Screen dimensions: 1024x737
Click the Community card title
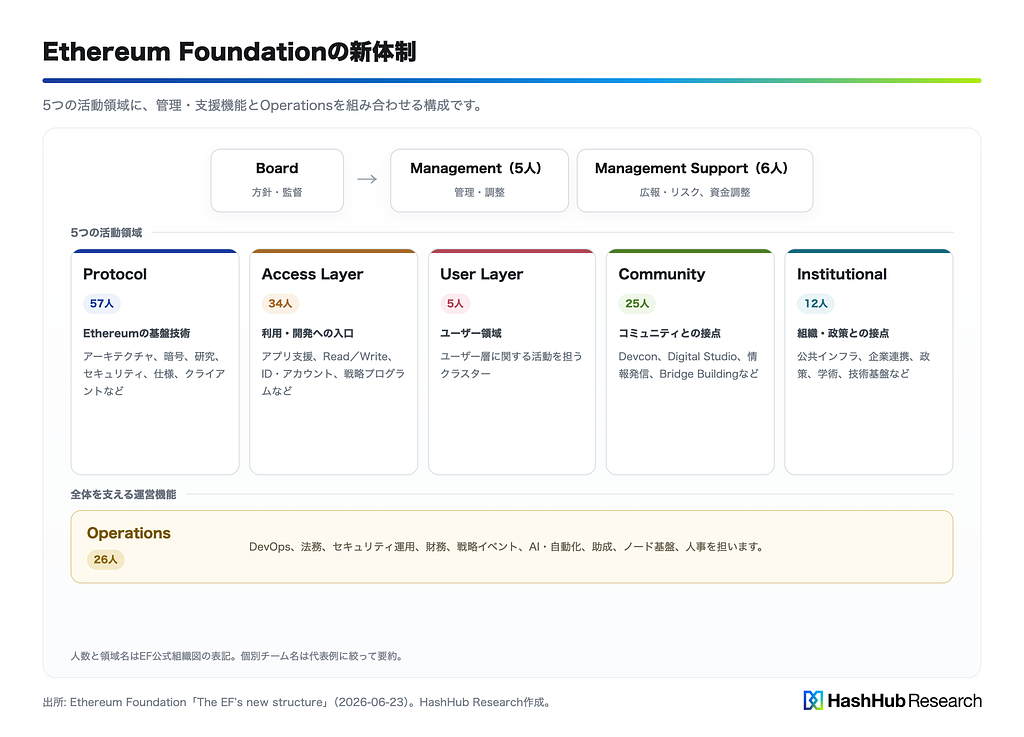coord(662,274)
